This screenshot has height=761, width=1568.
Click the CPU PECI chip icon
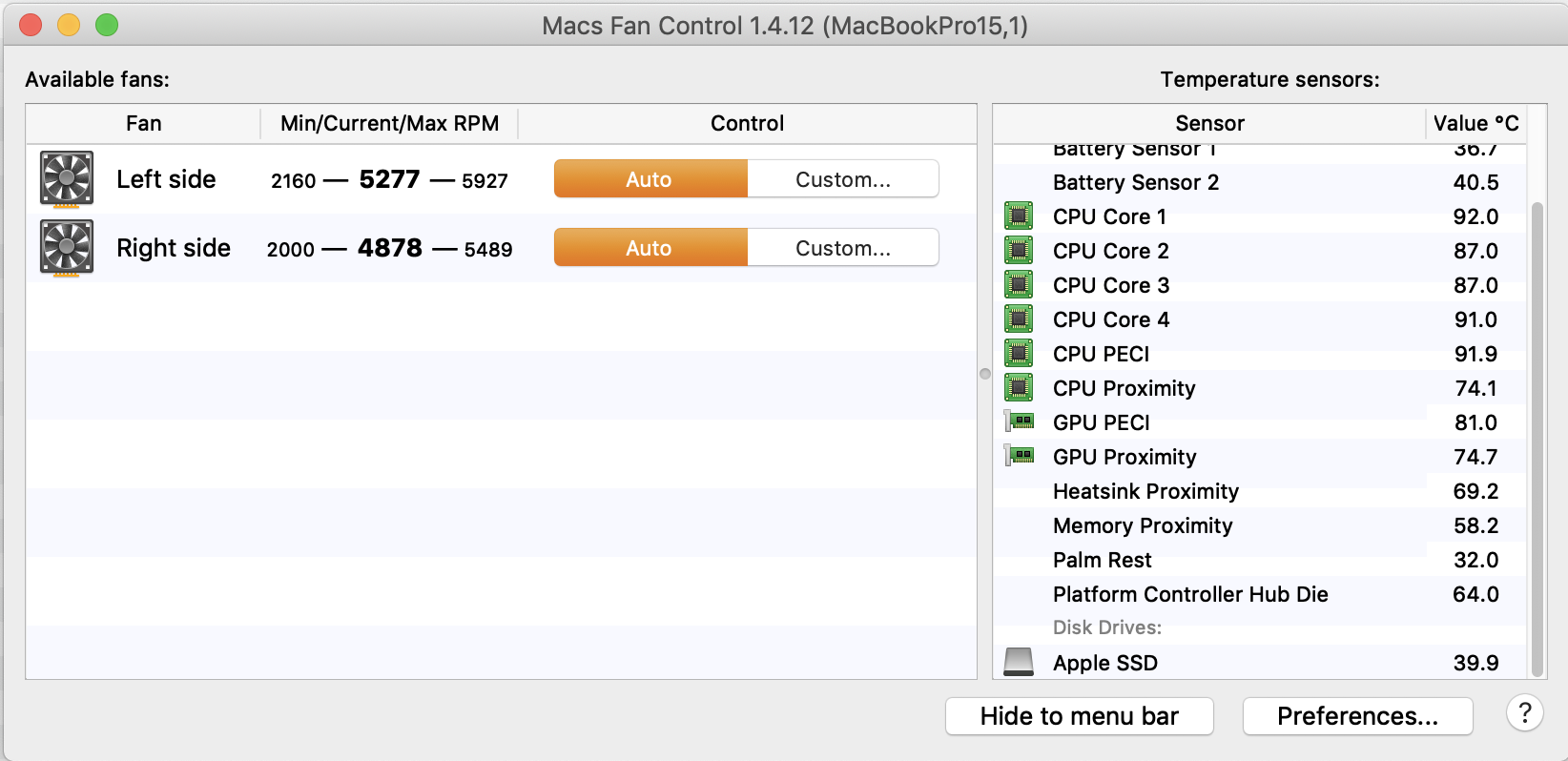[x=1019, y=354]
